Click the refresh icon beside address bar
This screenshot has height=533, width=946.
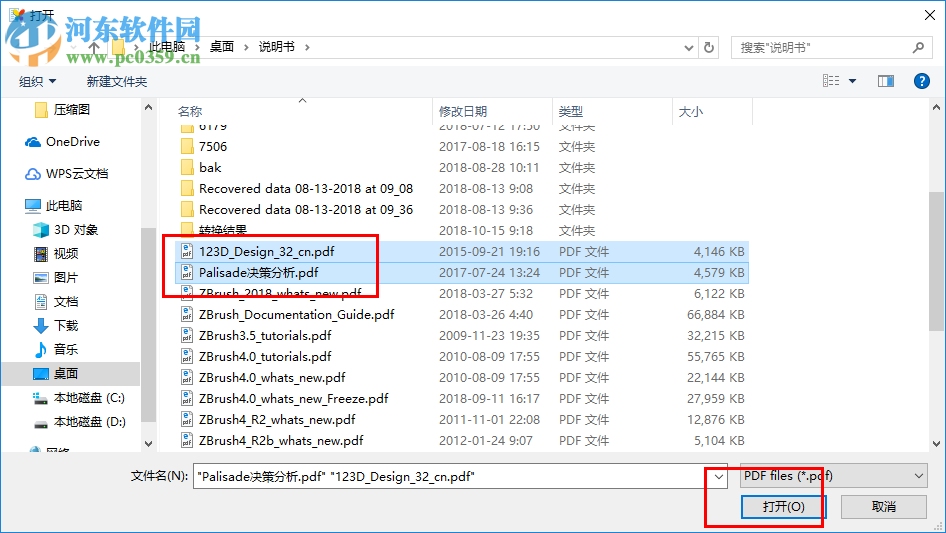pos(709,47)
